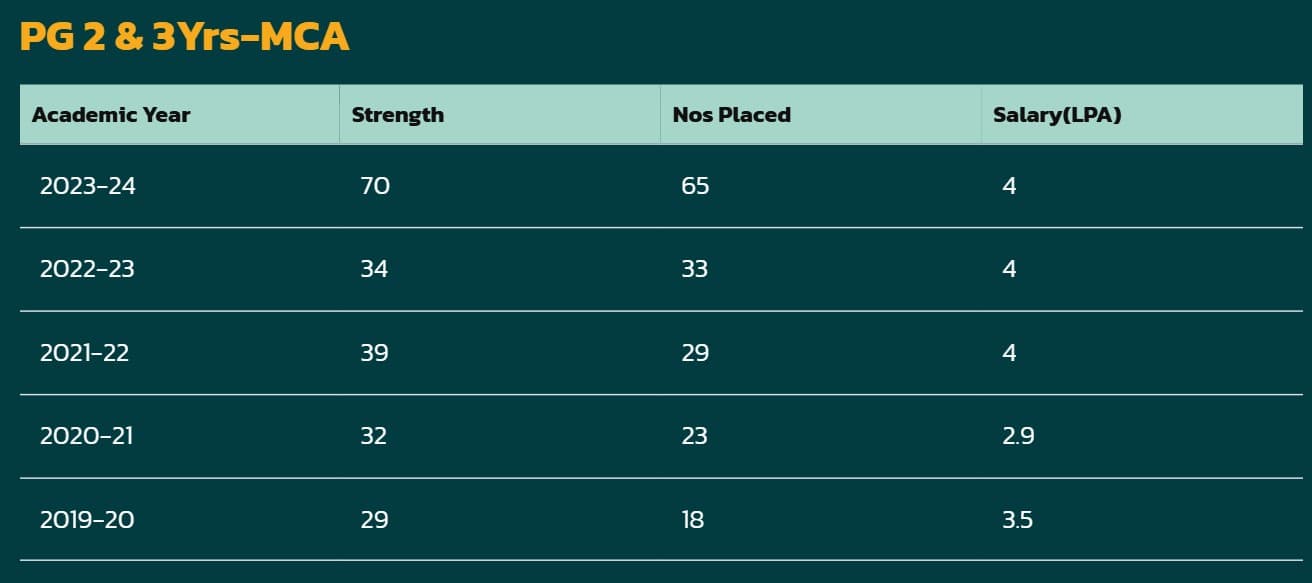Select the 2021-22 academic year cell

point(85,353)
